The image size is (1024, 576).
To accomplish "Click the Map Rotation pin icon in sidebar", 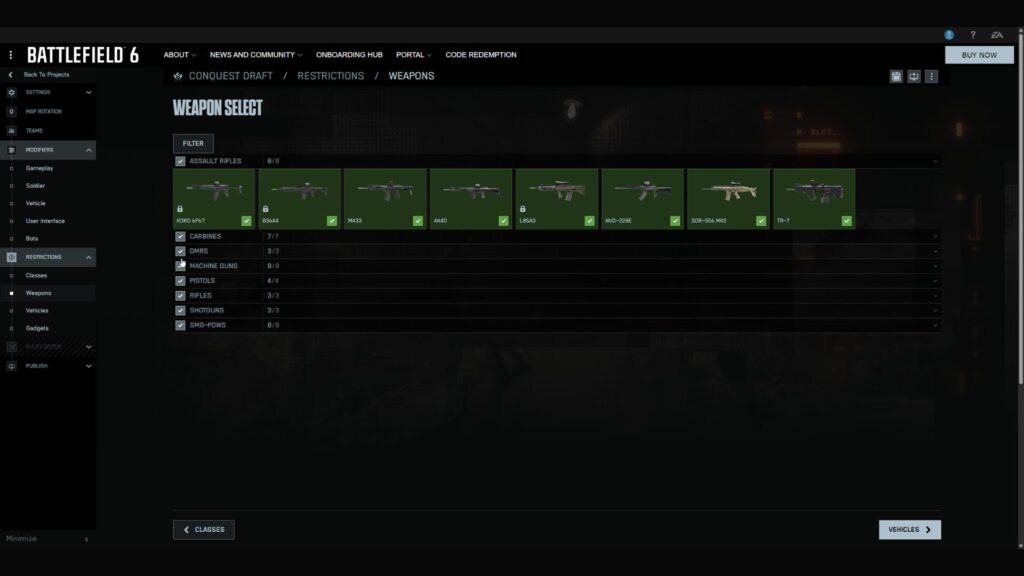I will coord(11,111).
